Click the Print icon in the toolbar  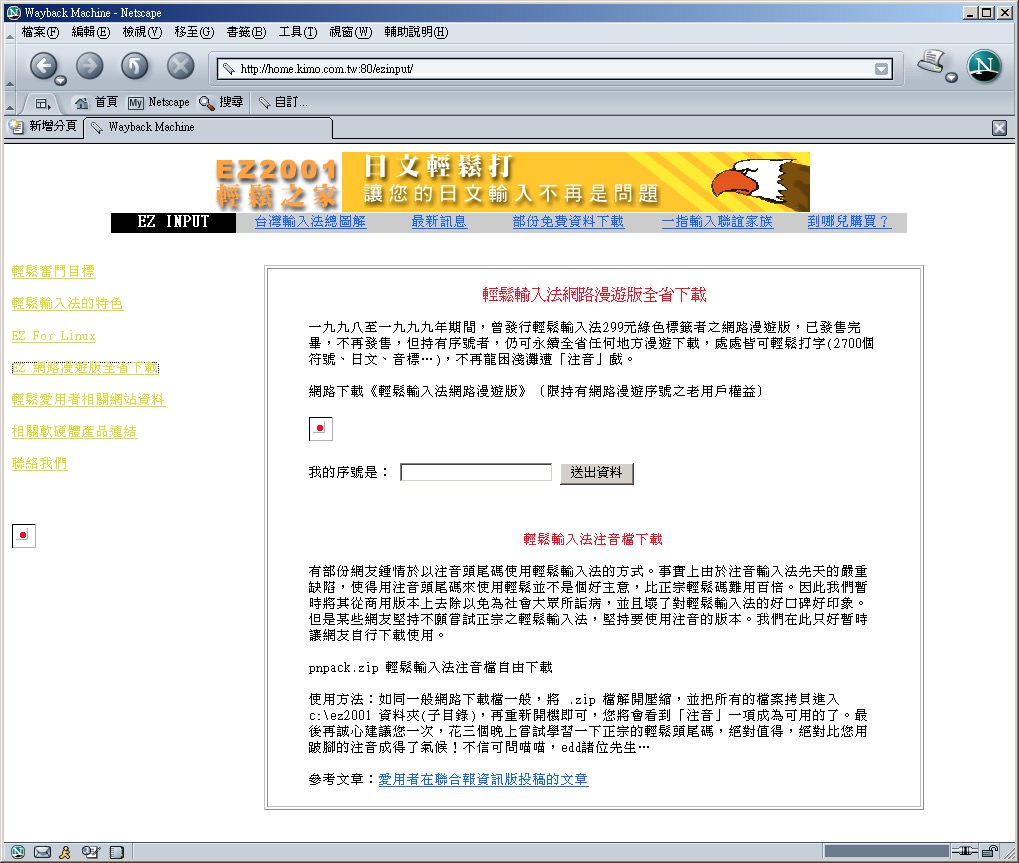(x=932, y=64)
